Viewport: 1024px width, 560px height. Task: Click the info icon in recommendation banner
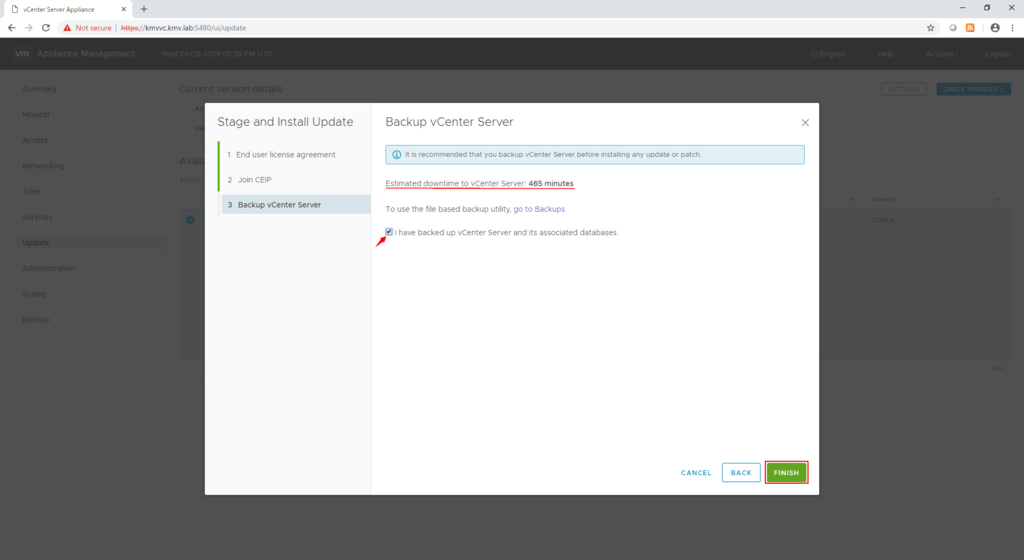(396, 155)
